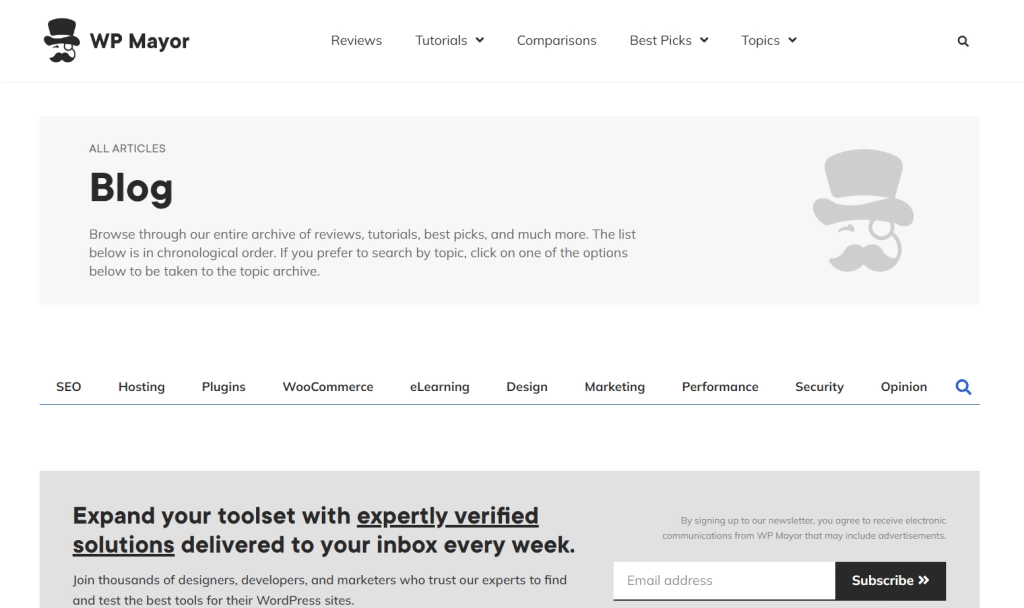Expand the Best Picks dropdown
This screenshot has width=1024, height=608.
[668, 40]
